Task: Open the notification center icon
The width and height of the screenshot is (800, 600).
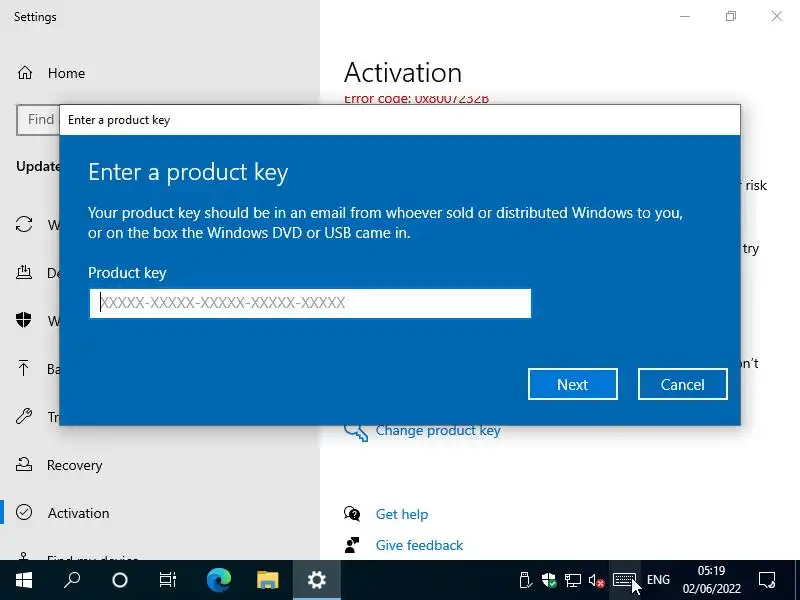Action: point(767,580)
